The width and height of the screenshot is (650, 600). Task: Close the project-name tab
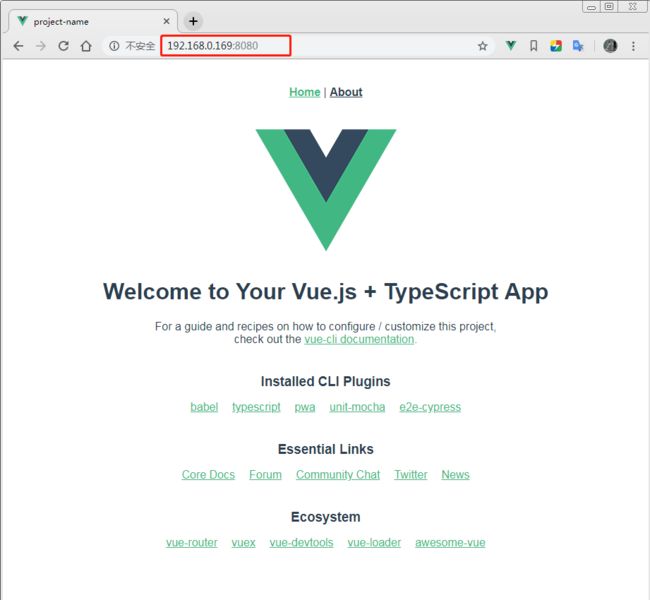166,21
